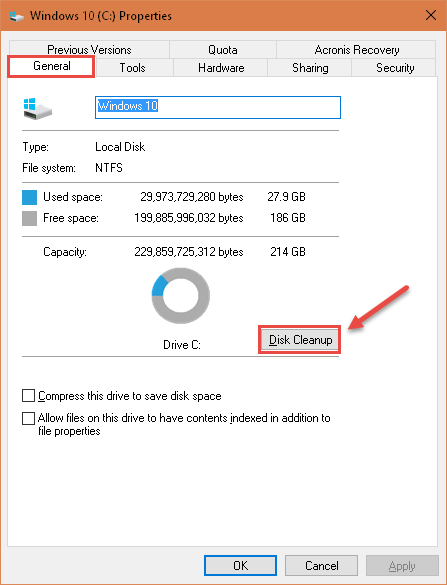Close the Properties dialog window
The image size is (447, 585).
431,16
